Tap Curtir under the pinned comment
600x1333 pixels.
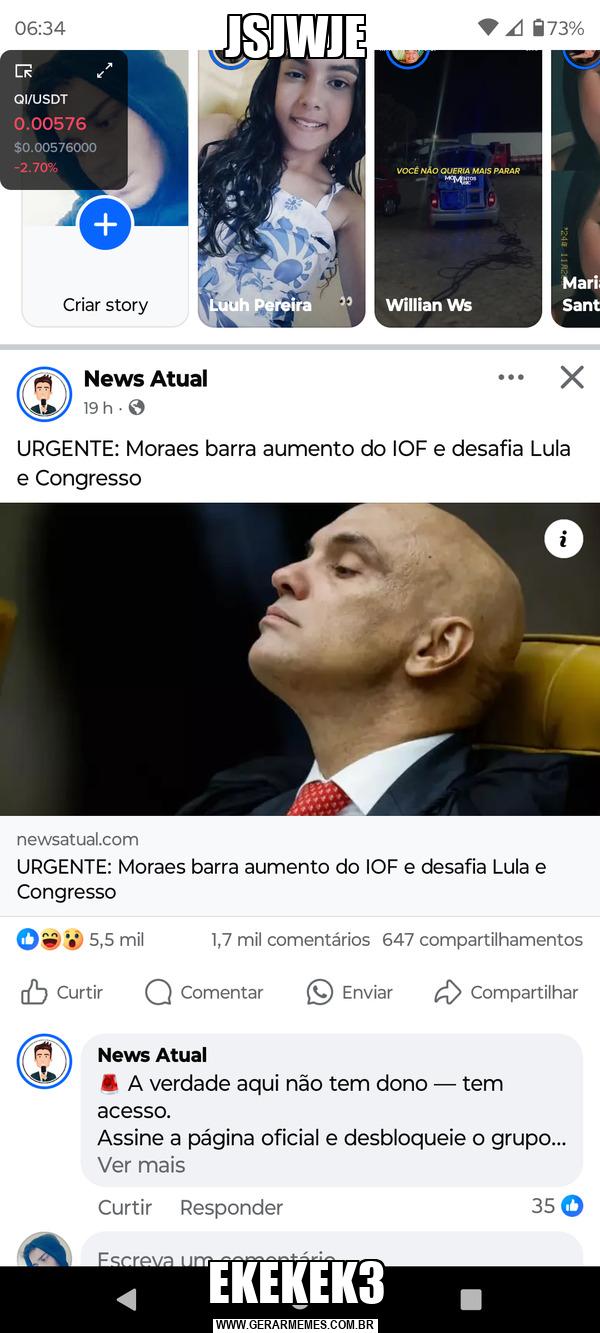125,1207
